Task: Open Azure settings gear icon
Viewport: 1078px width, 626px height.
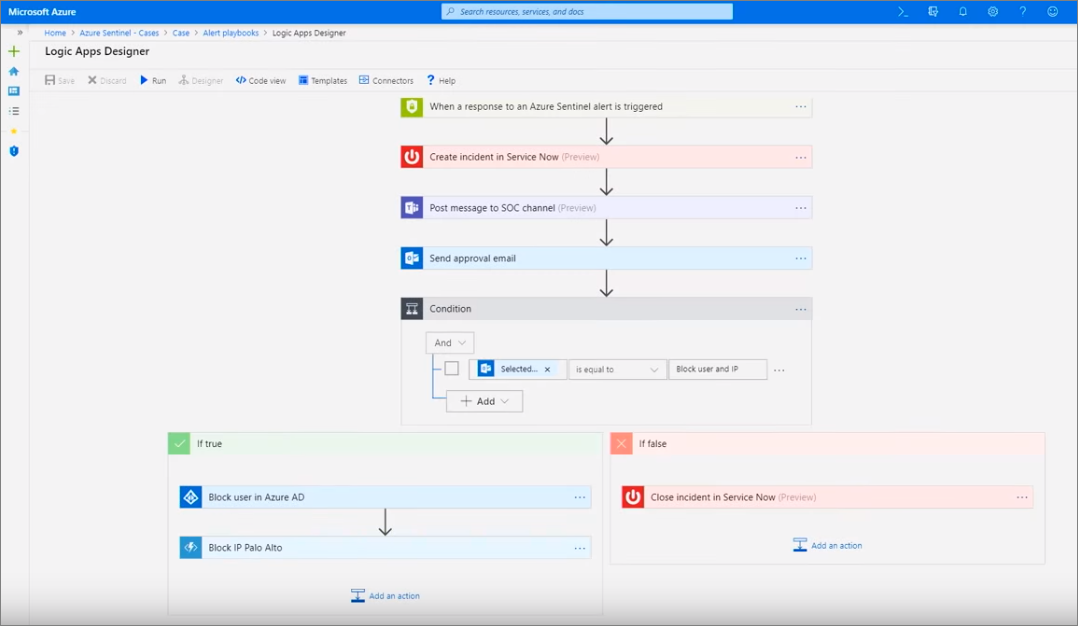Action: 993,12
